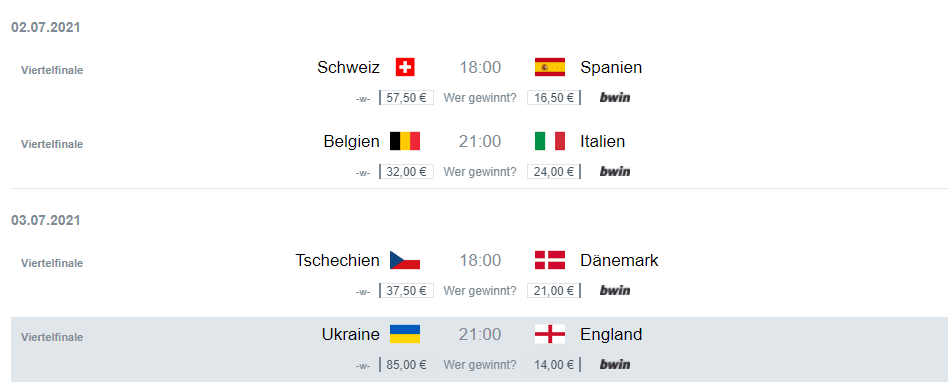Open bwin logo for Schweiz–Spanien match

(615, 97)
